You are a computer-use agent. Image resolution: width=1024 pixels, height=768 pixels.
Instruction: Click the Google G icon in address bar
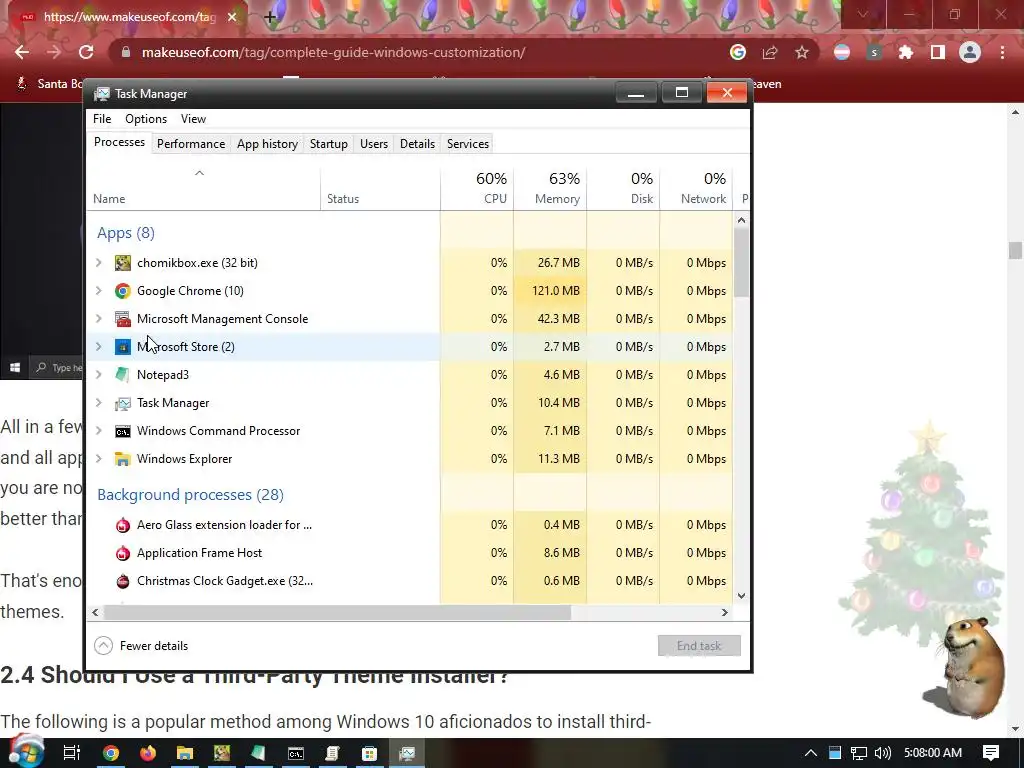pyautogui.click(x=738, y=52)
